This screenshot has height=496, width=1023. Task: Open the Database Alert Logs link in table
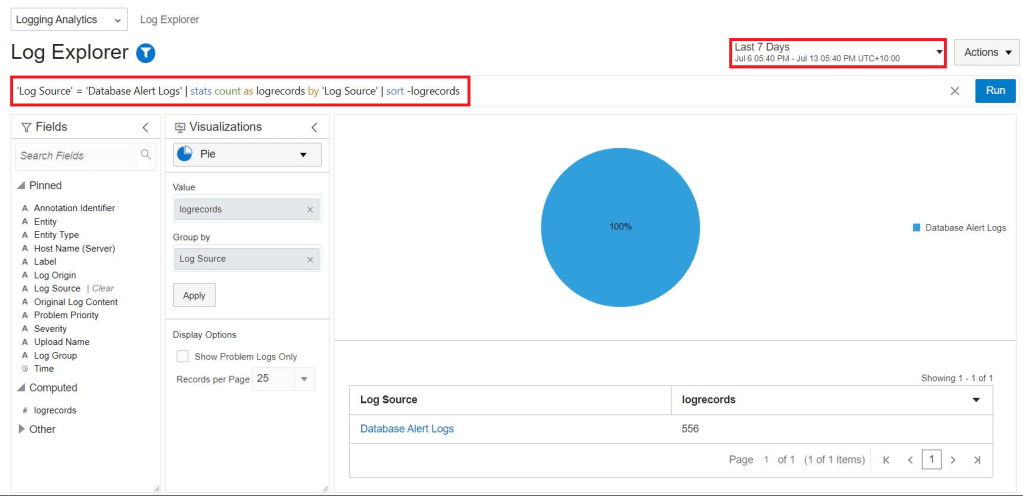[x=406, y=429]
